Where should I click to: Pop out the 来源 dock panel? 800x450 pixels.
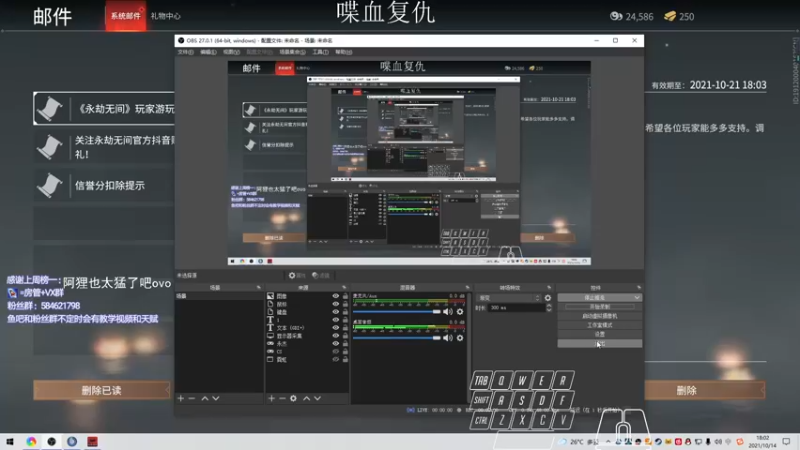pyautogui.click(x=344, y=288)
